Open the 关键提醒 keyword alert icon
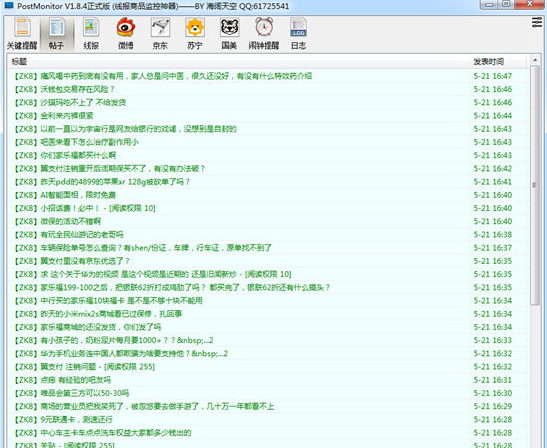The width and height of the screenshot is (547, 448). pos(22,34)
